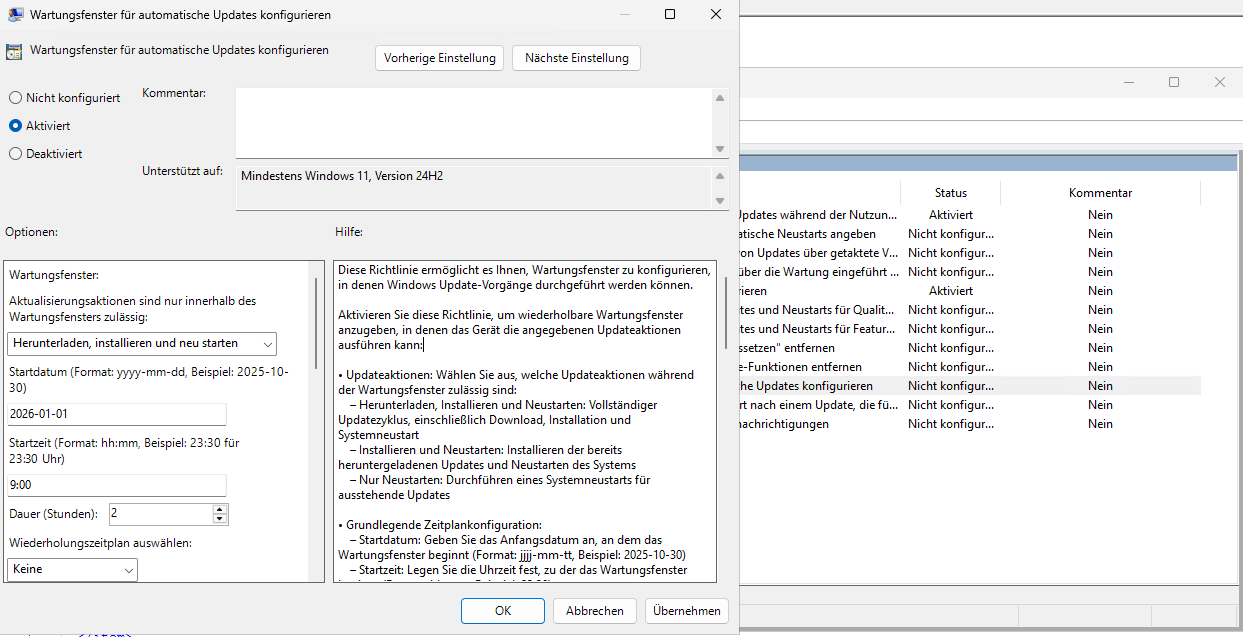Click the Startdatum field showing 2026-01-01
This screenshot has height=637, width=1243.
point(117,415)
